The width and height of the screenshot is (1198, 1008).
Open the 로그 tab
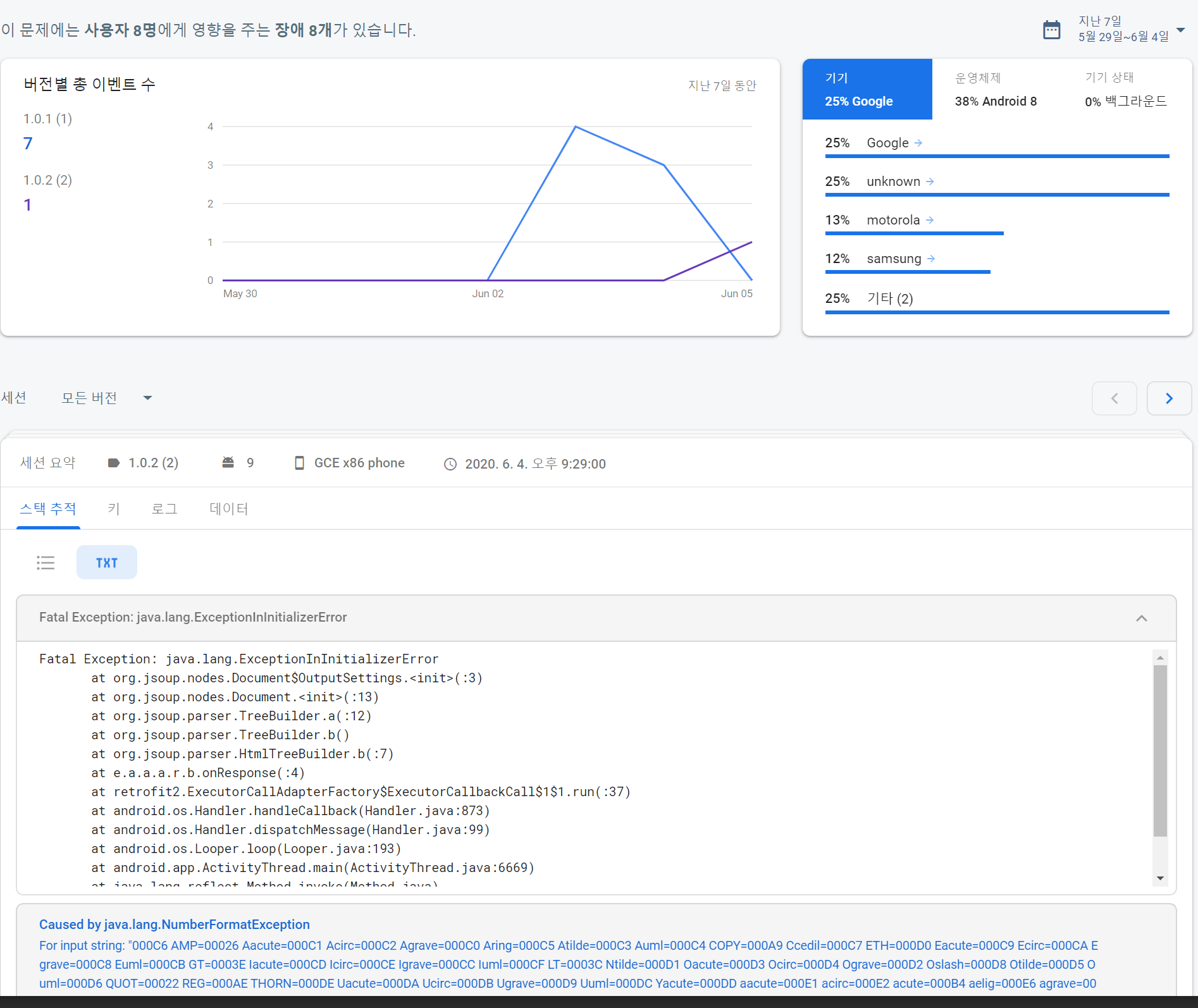tap(164, 508)
